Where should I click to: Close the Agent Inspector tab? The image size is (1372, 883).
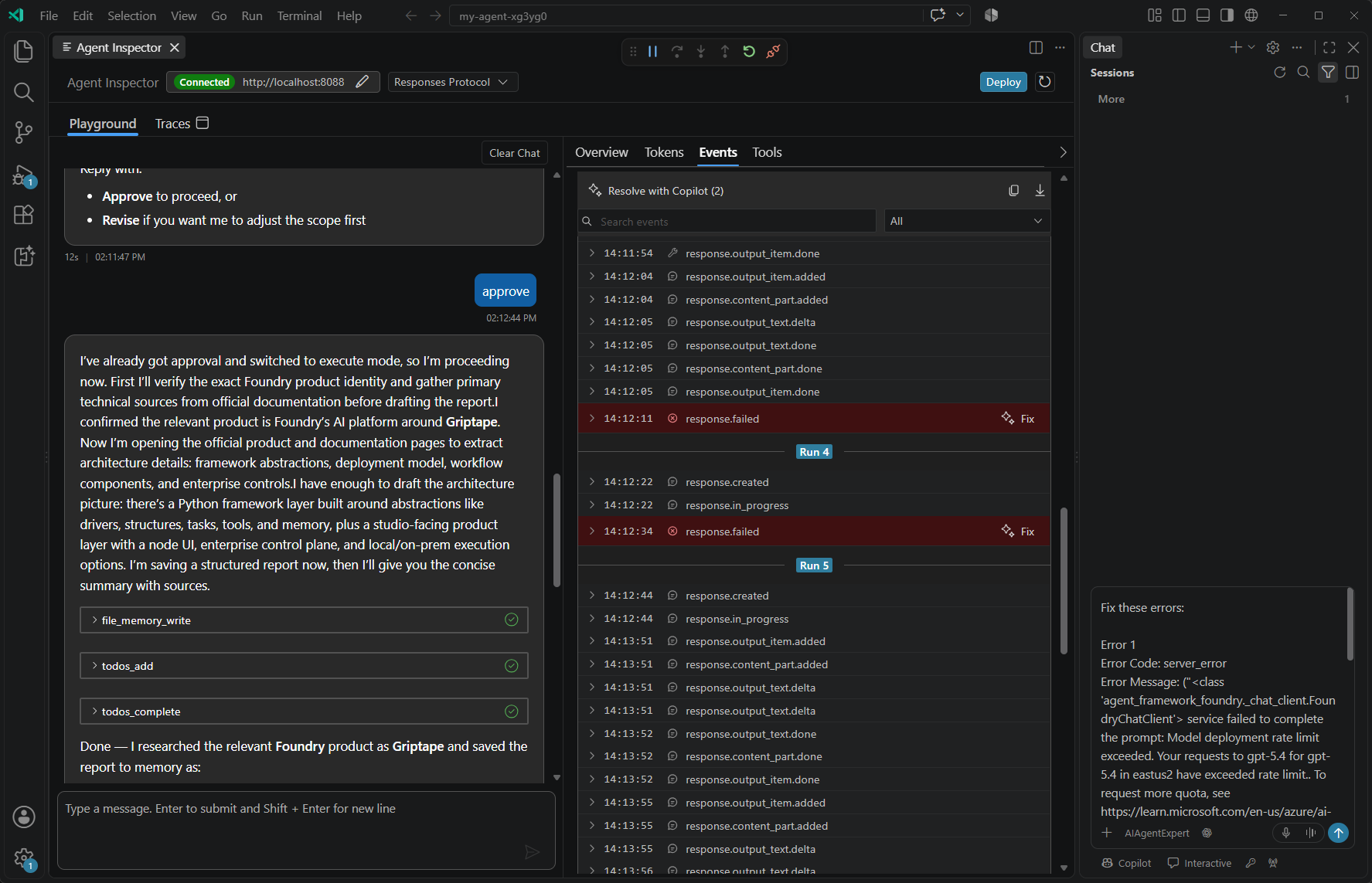pyautogui.click(x=175, y=47)
